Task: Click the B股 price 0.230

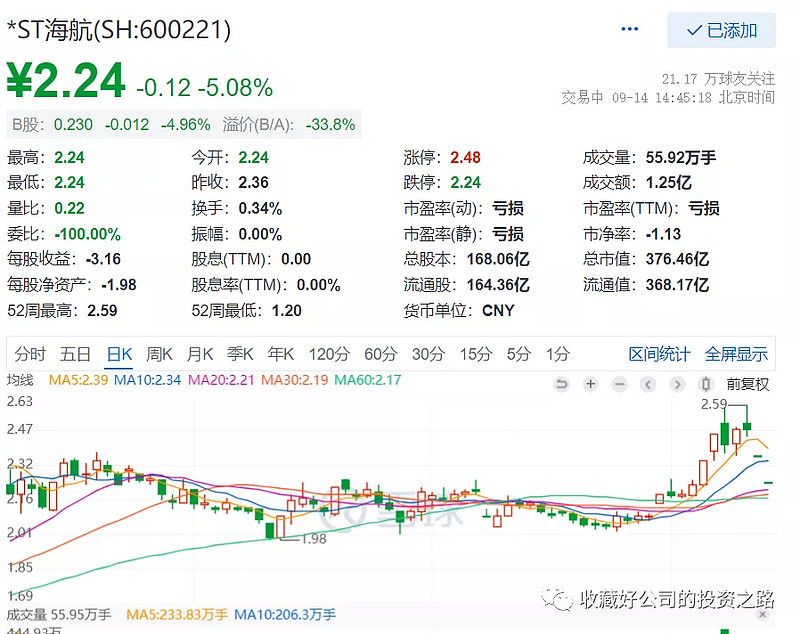Action: coord(73,124)
